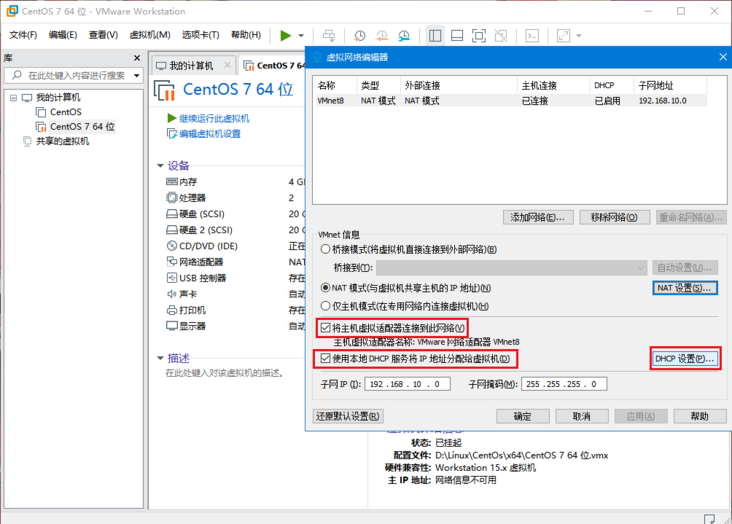Toggle 使用本地 DHCP 服务 checkbox

325,359
